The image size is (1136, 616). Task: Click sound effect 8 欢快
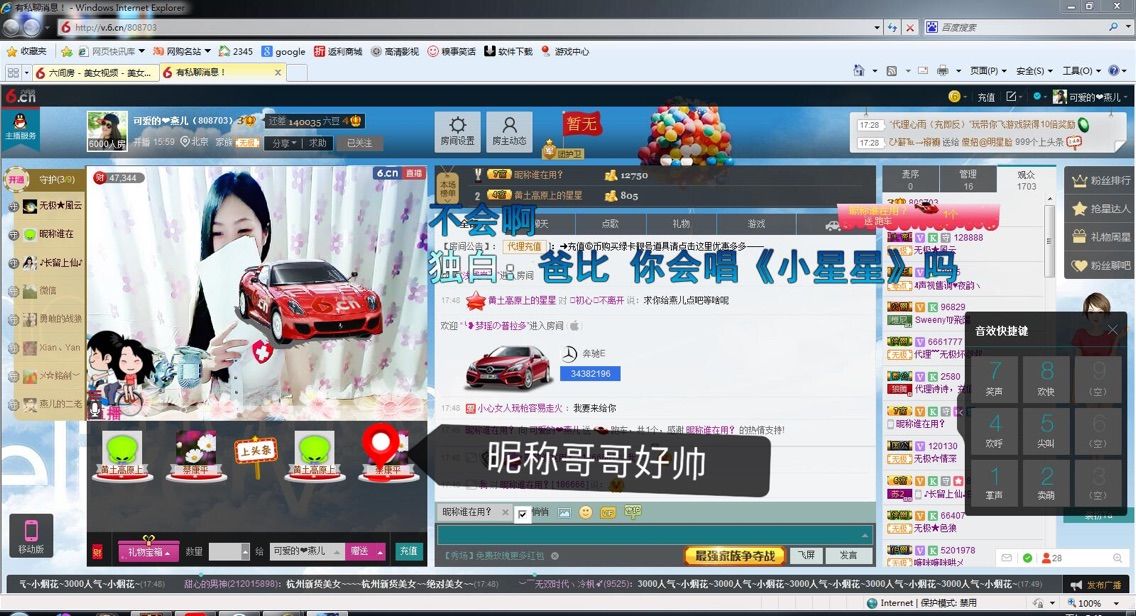pyautogui.click(x=1046, y=379)
